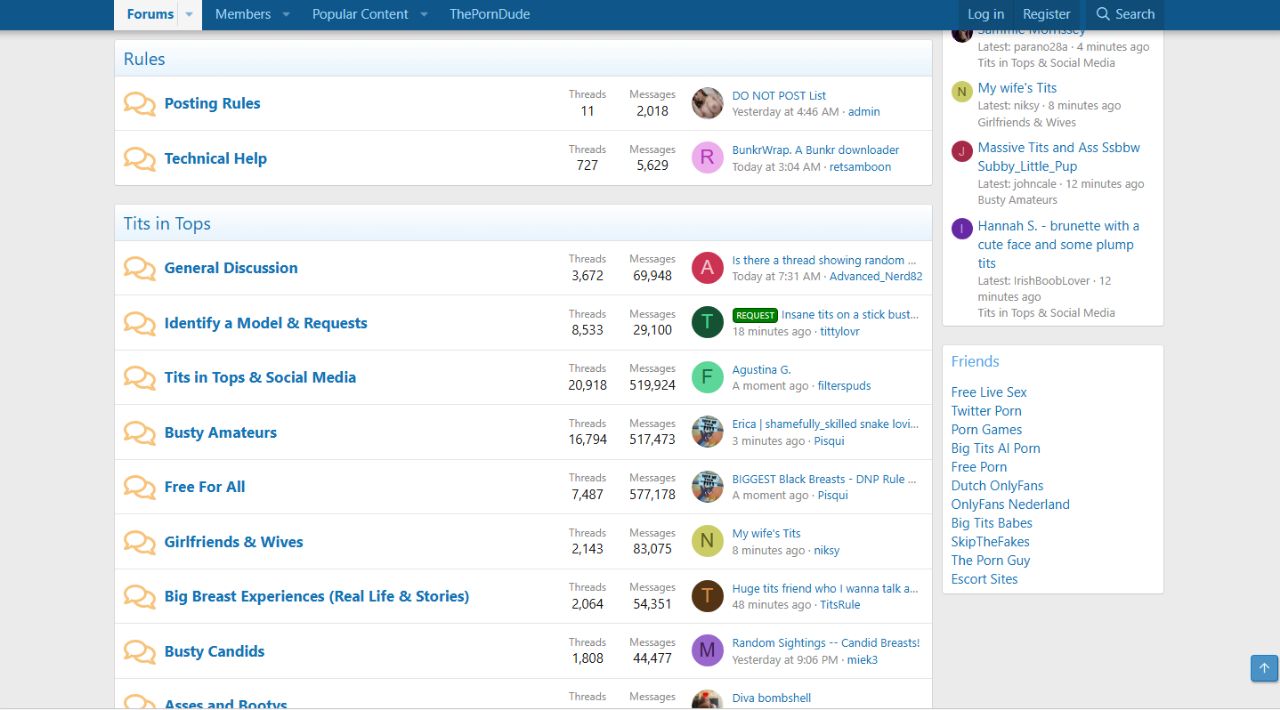Expand the Members menu dropdown arrow
1280x710 pixels.
point(286,14)
